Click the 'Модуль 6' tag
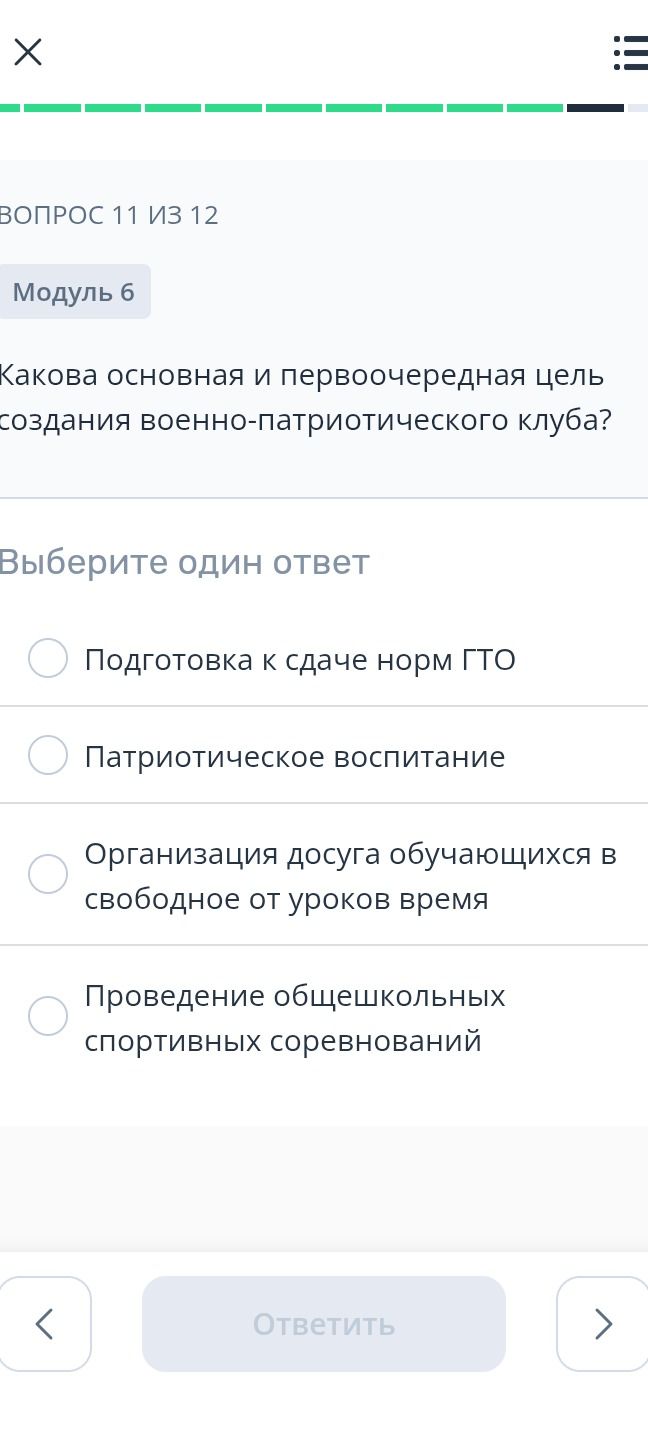This screenshot has width=648, height=1450. coord(74,292)
